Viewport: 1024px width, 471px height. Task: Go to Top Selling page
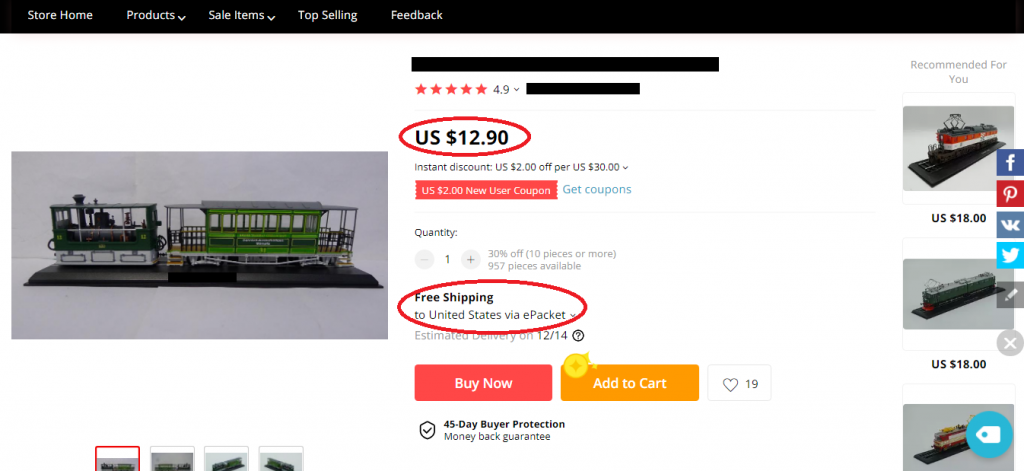pyautogui.click(x=327, y=16)
